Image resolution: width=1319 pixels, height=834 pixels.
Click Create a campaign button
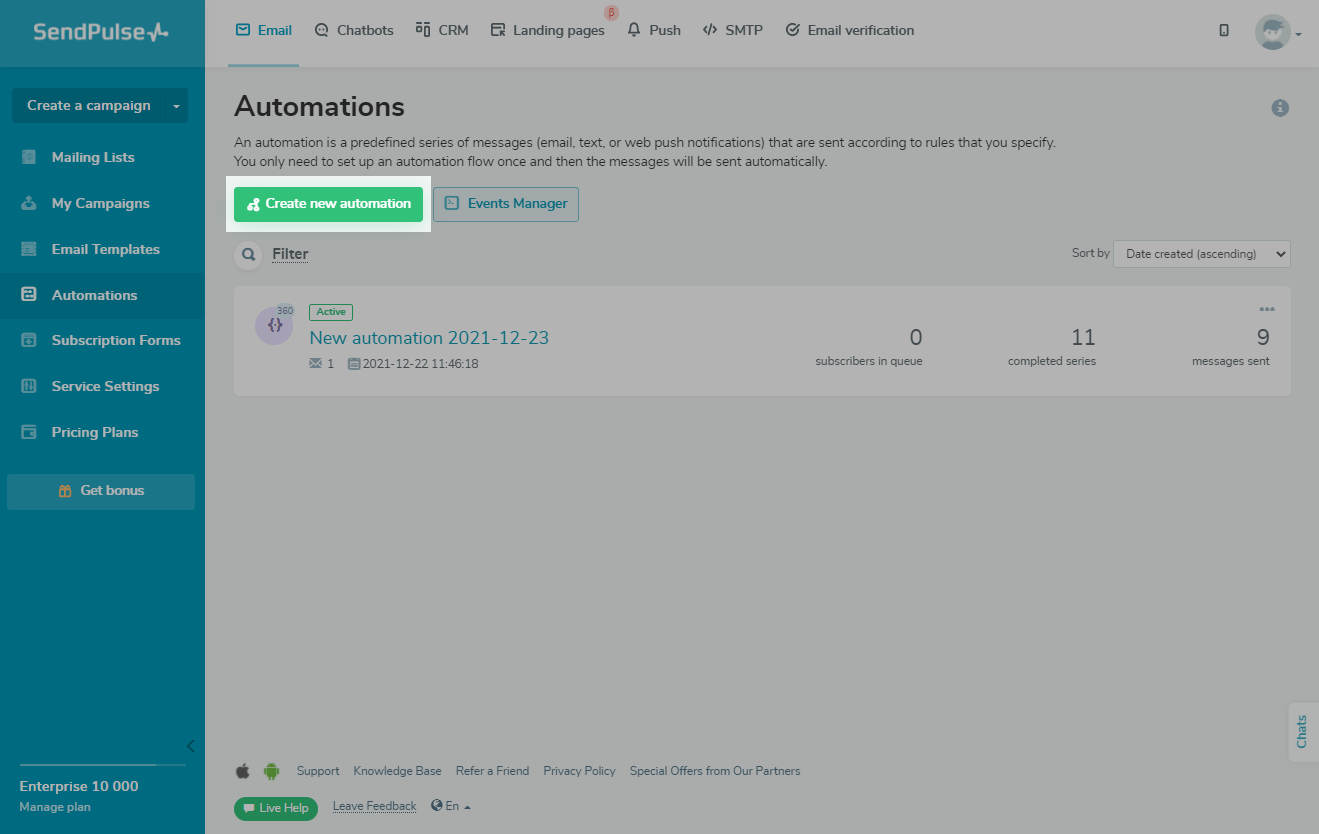(x=89, y=106)
